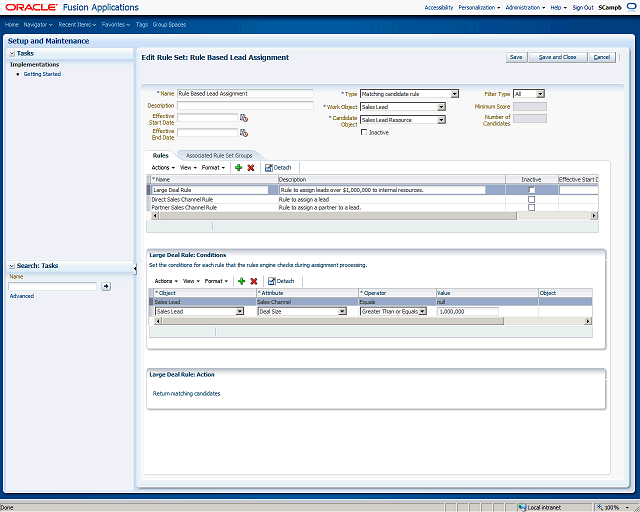Click the task search Name field

coord(53,287)
